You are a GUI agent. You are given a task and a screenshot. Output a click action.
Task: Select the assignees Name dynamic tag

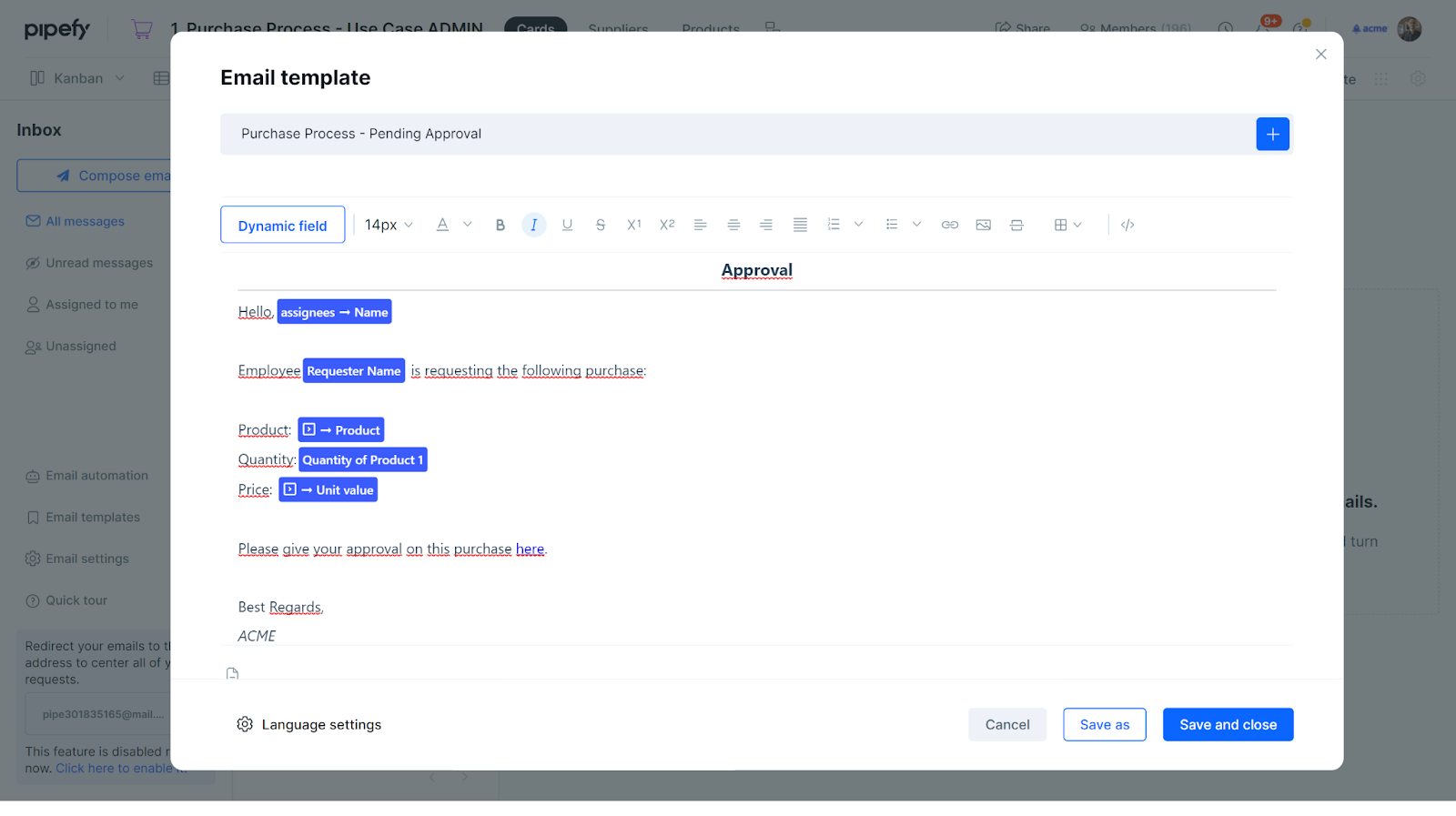click(334, 312)
